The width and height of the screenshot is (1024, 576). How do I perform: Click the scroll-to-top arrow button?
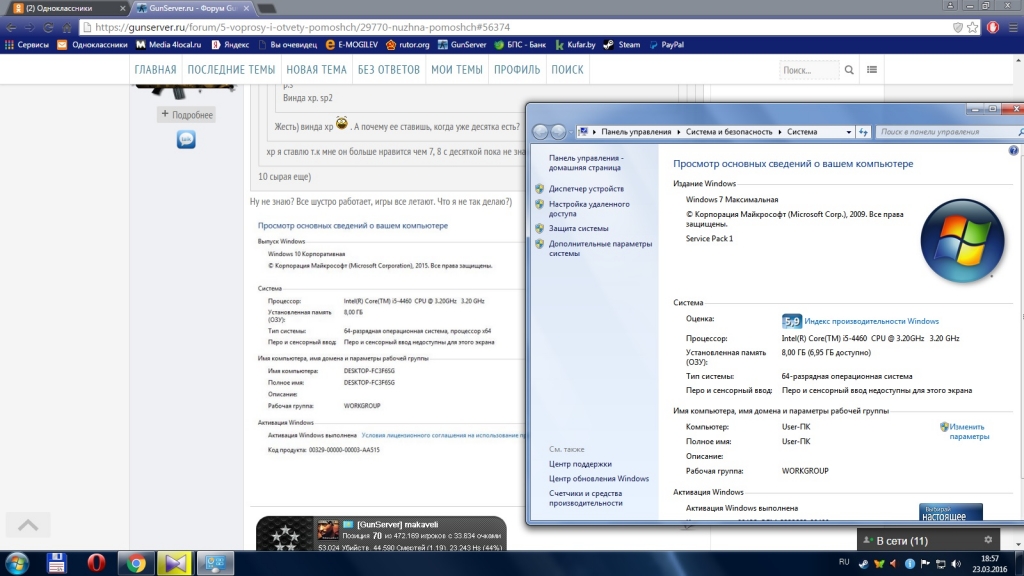pyautogui.click(x=28, y=525)
